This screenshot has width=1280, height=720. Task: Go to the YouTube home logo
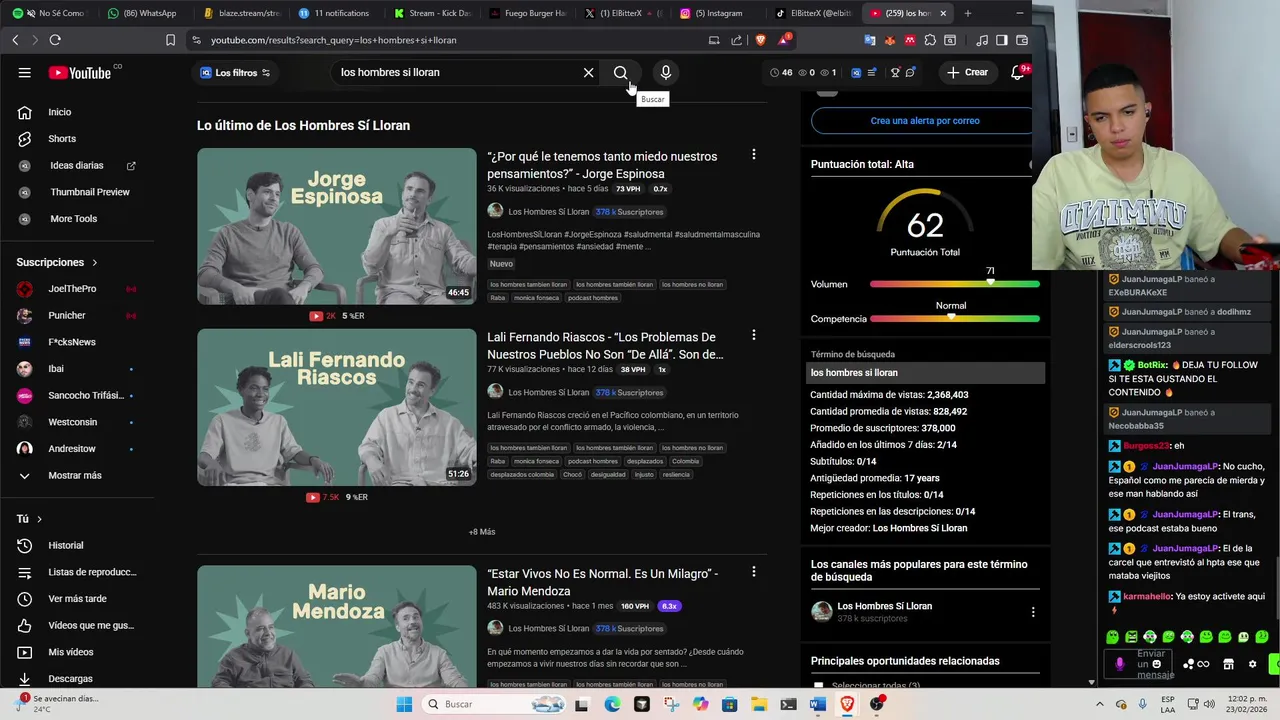[x=80, y=72]
